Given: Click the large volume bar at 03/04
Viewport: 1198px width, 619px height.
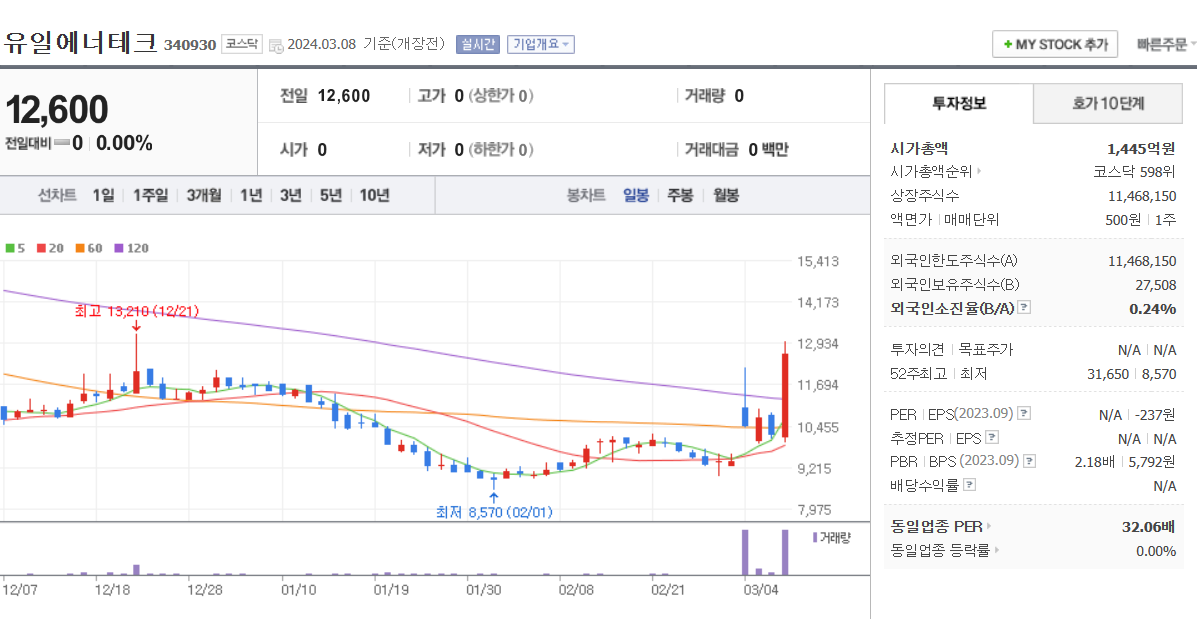Looking at the screenshot, I should click(746, 552).
